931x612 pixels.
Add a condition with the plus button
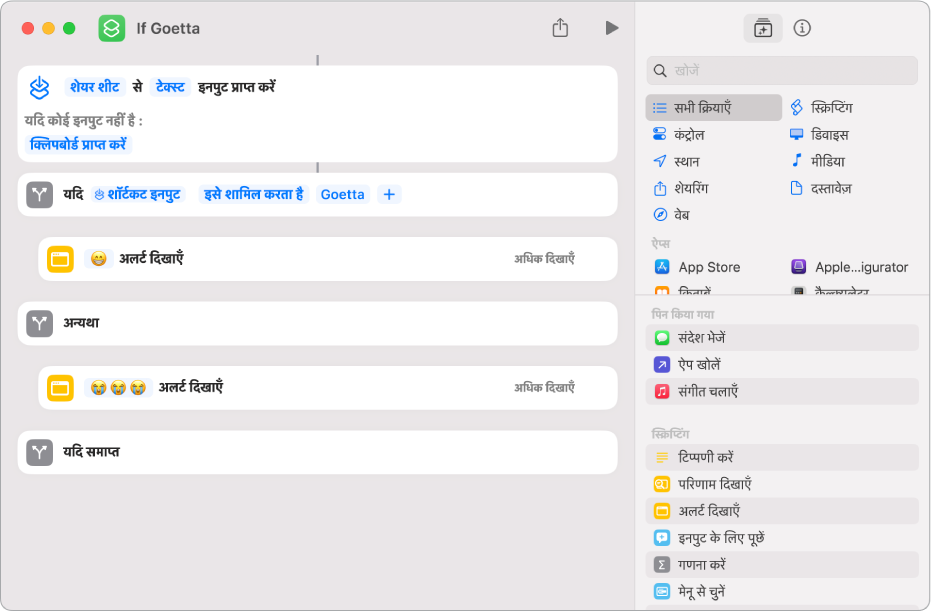tap(389, 194)
